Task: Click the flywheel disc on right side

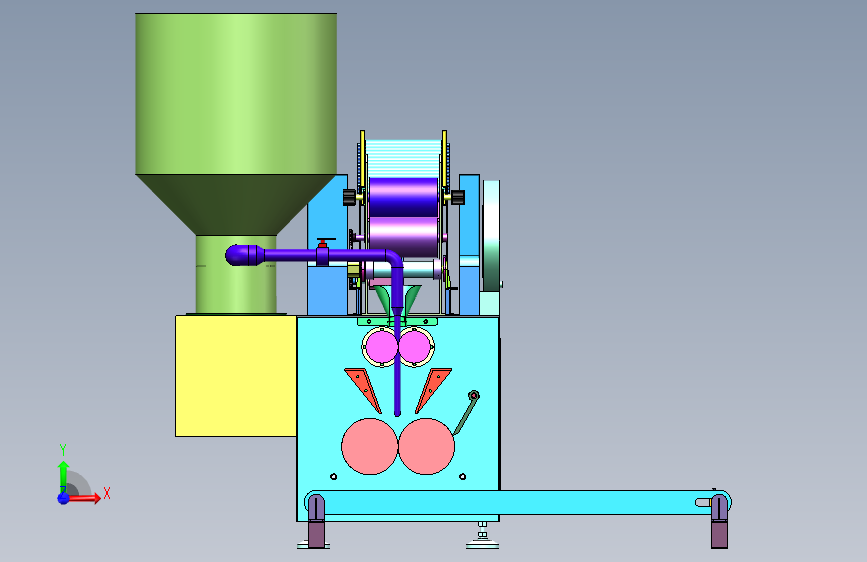Action: click(x=491, y=236)
